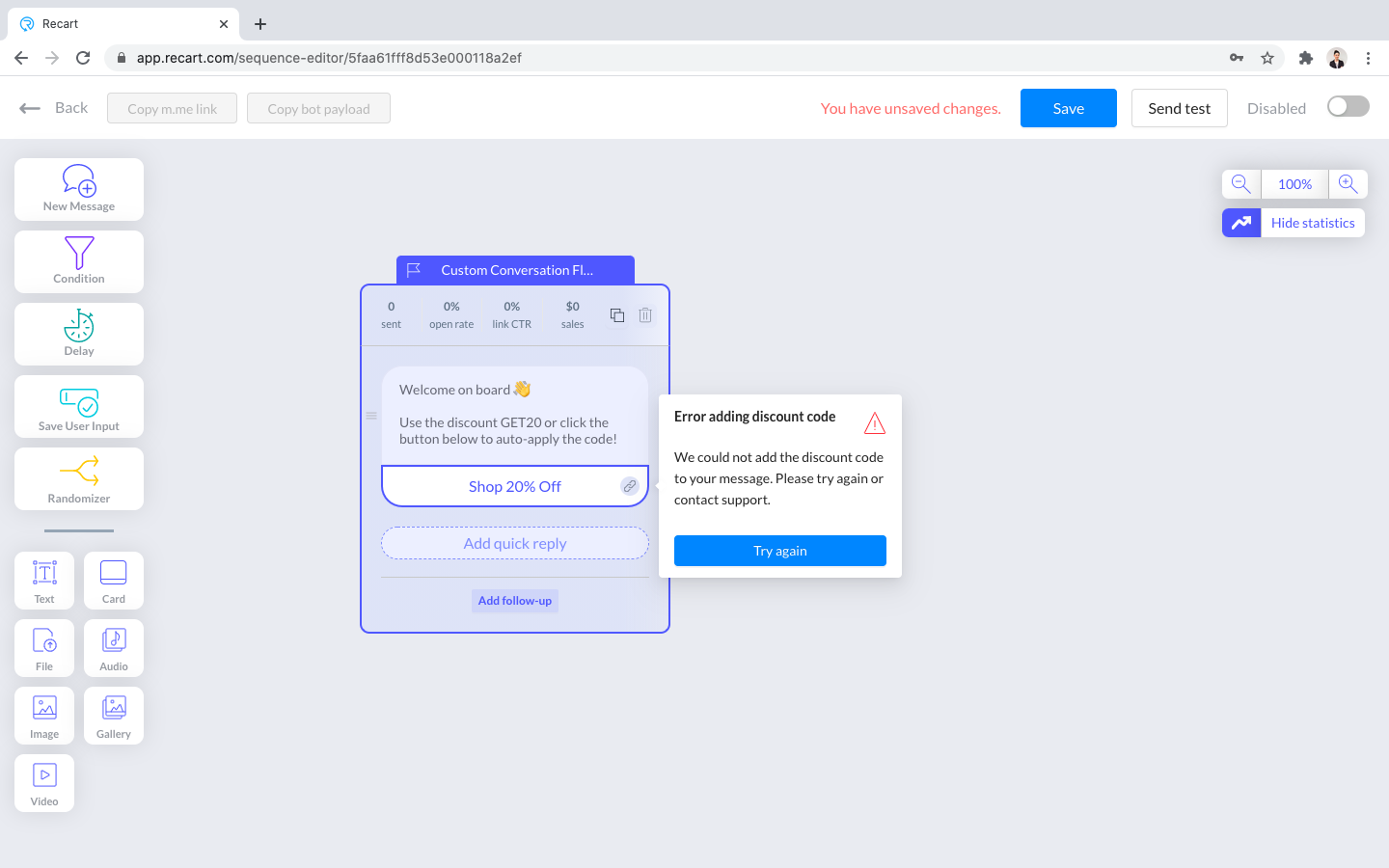Click Send test button
The height and width of the screenshot is (868, 1389).
click(1179, 108)
